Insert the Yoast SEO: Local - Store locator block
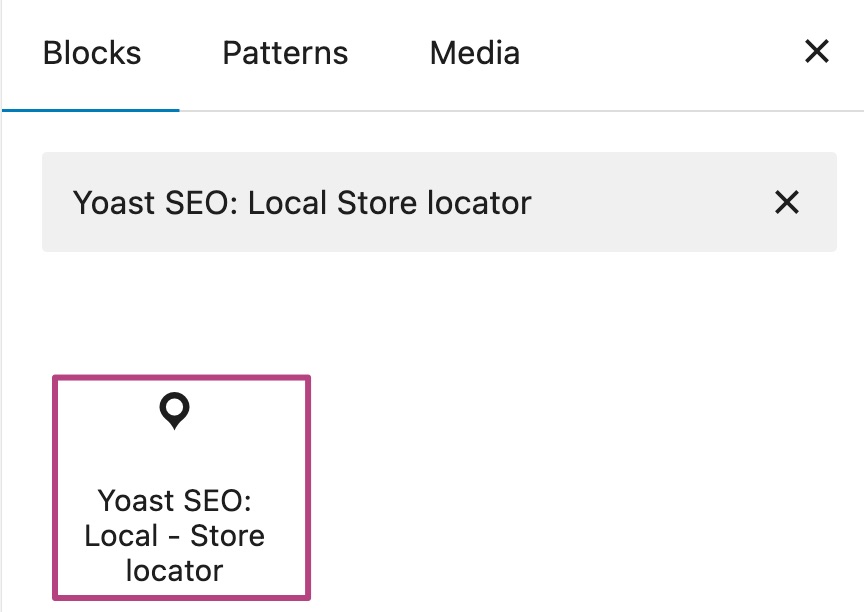This screenshot has height=612, width=864. click(x=181, y=488)
